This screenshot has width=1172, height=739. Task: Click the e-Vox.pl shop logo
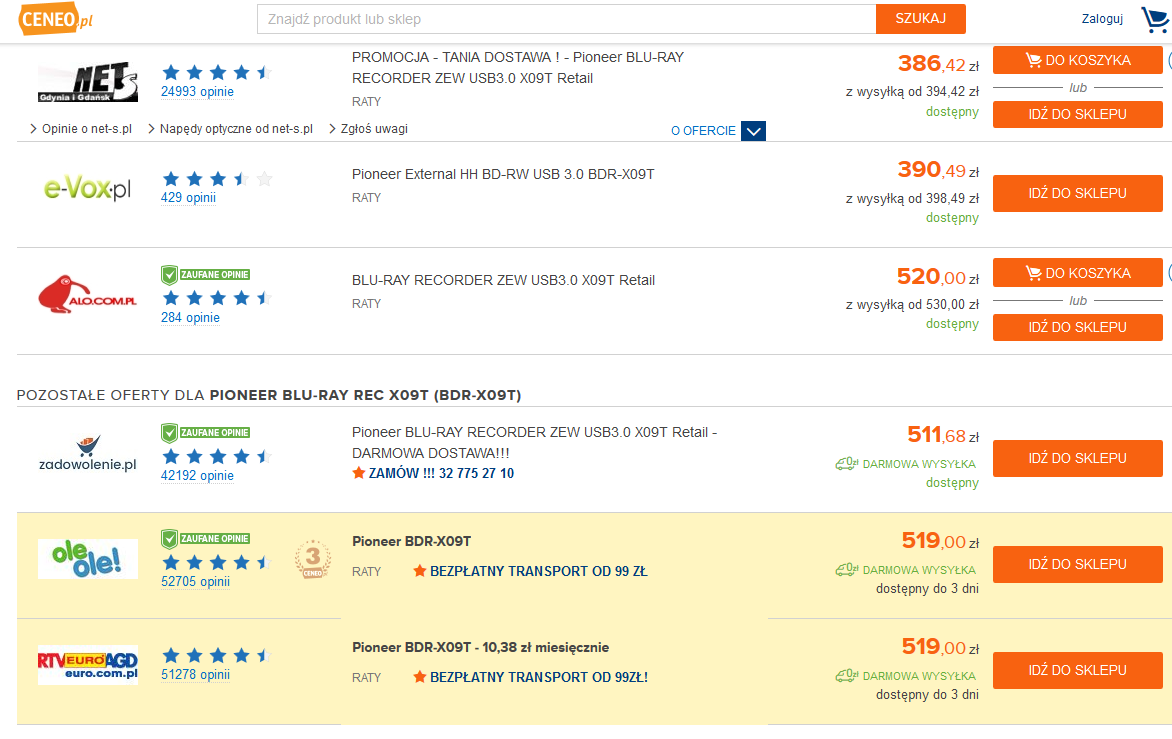click(87, 188)
